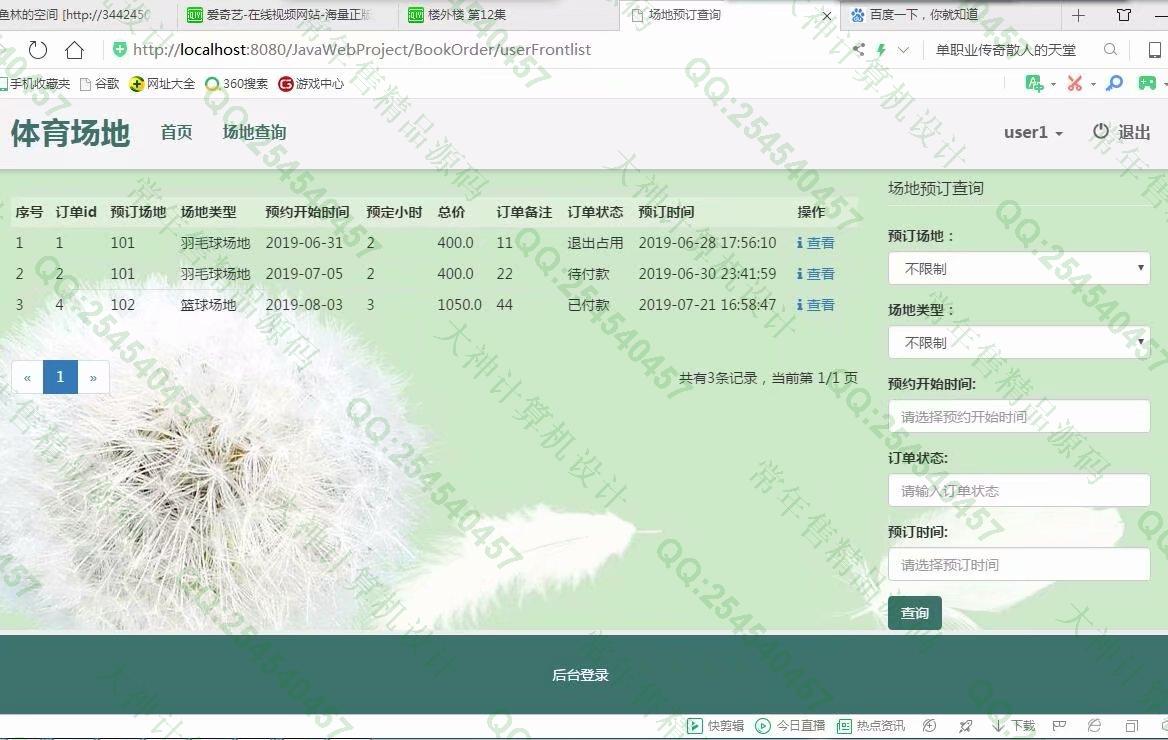Click the IE mode status icon
This screenshot has height=740, width=1168.
pyautogui.click(x=1094, y=726)
